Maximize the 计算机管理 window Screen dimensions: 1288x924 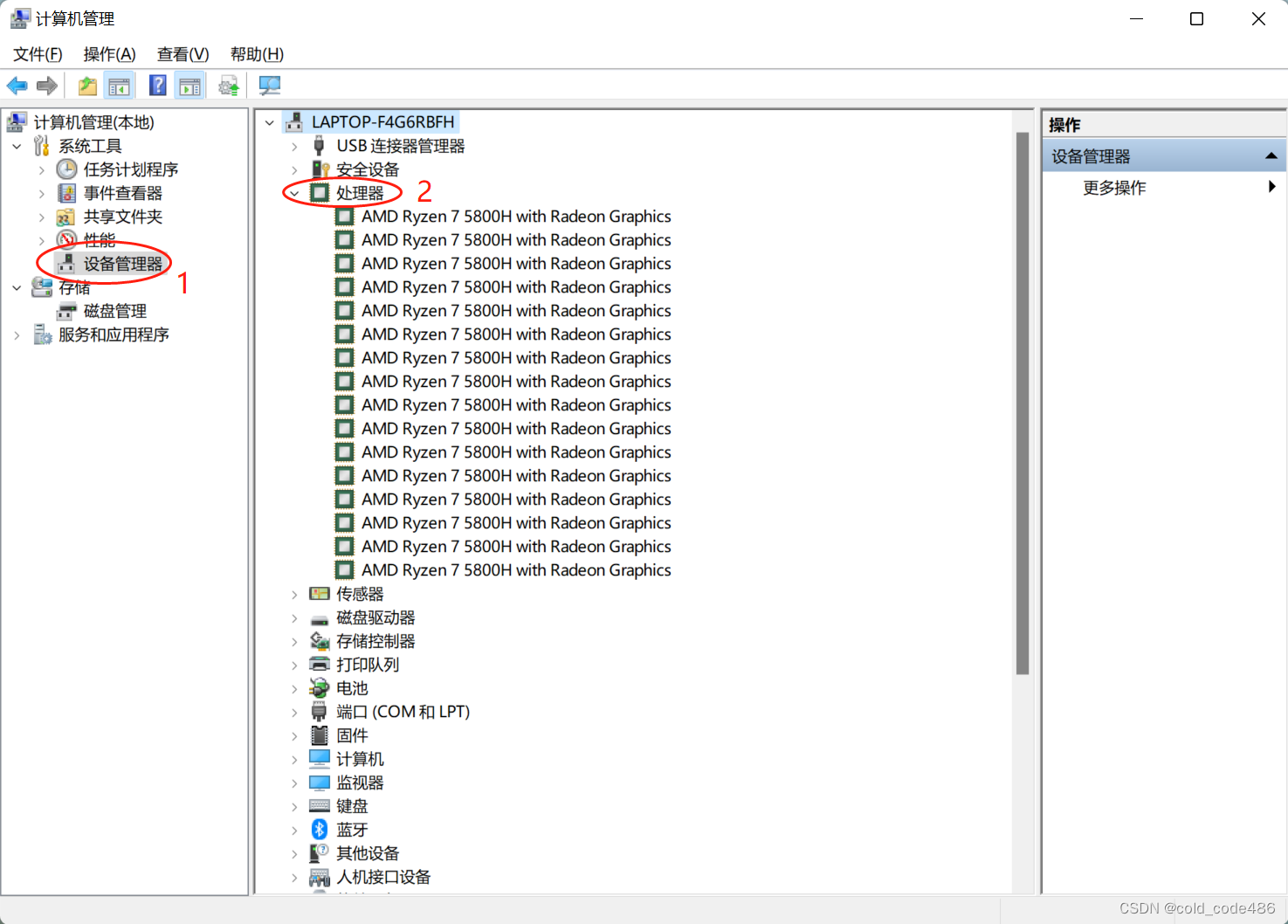(x=1197, y=18)
